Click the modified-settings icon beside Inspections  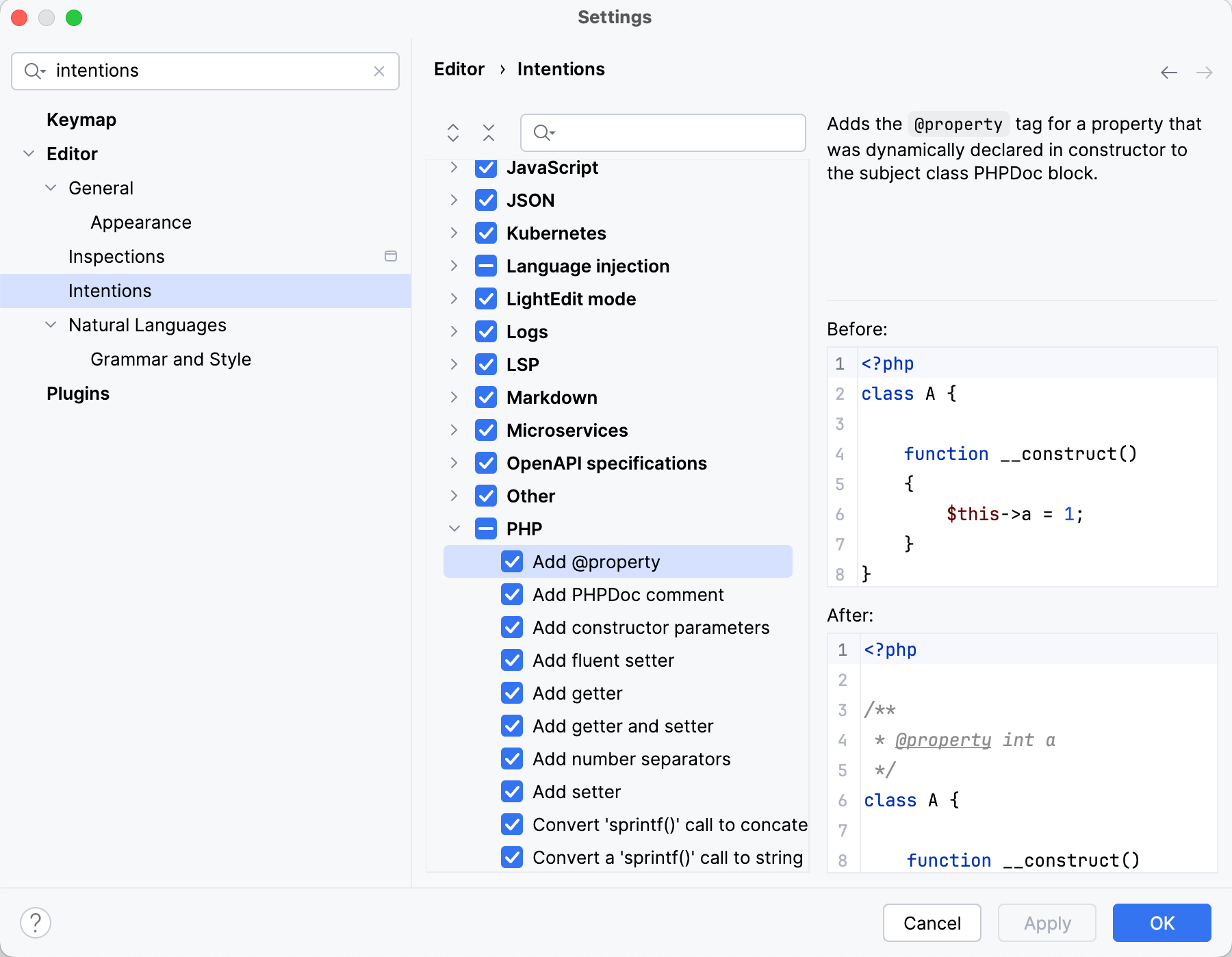click(x=390, y=256)
